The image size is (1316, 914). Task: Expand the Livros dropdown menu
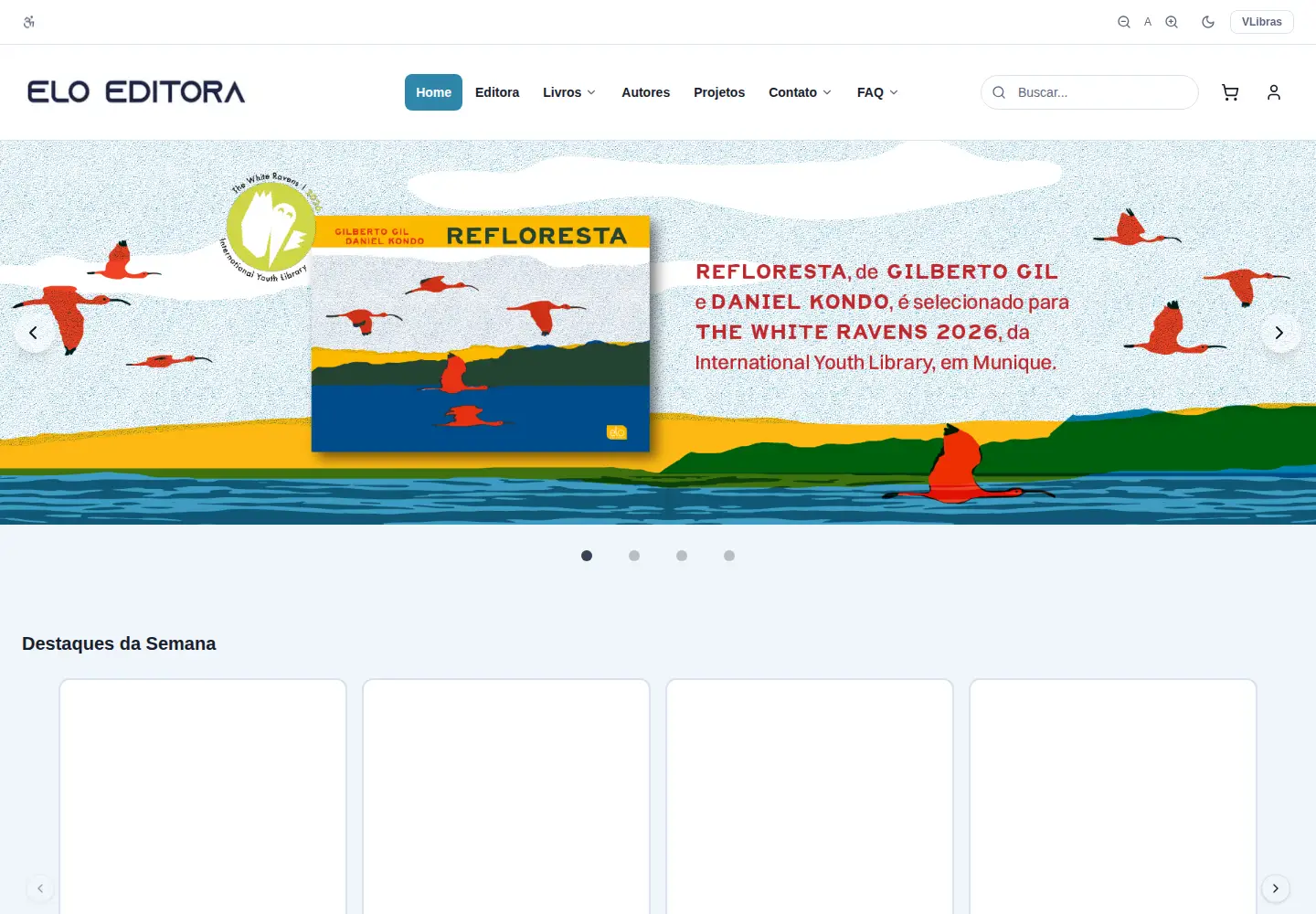click(569, 92)
